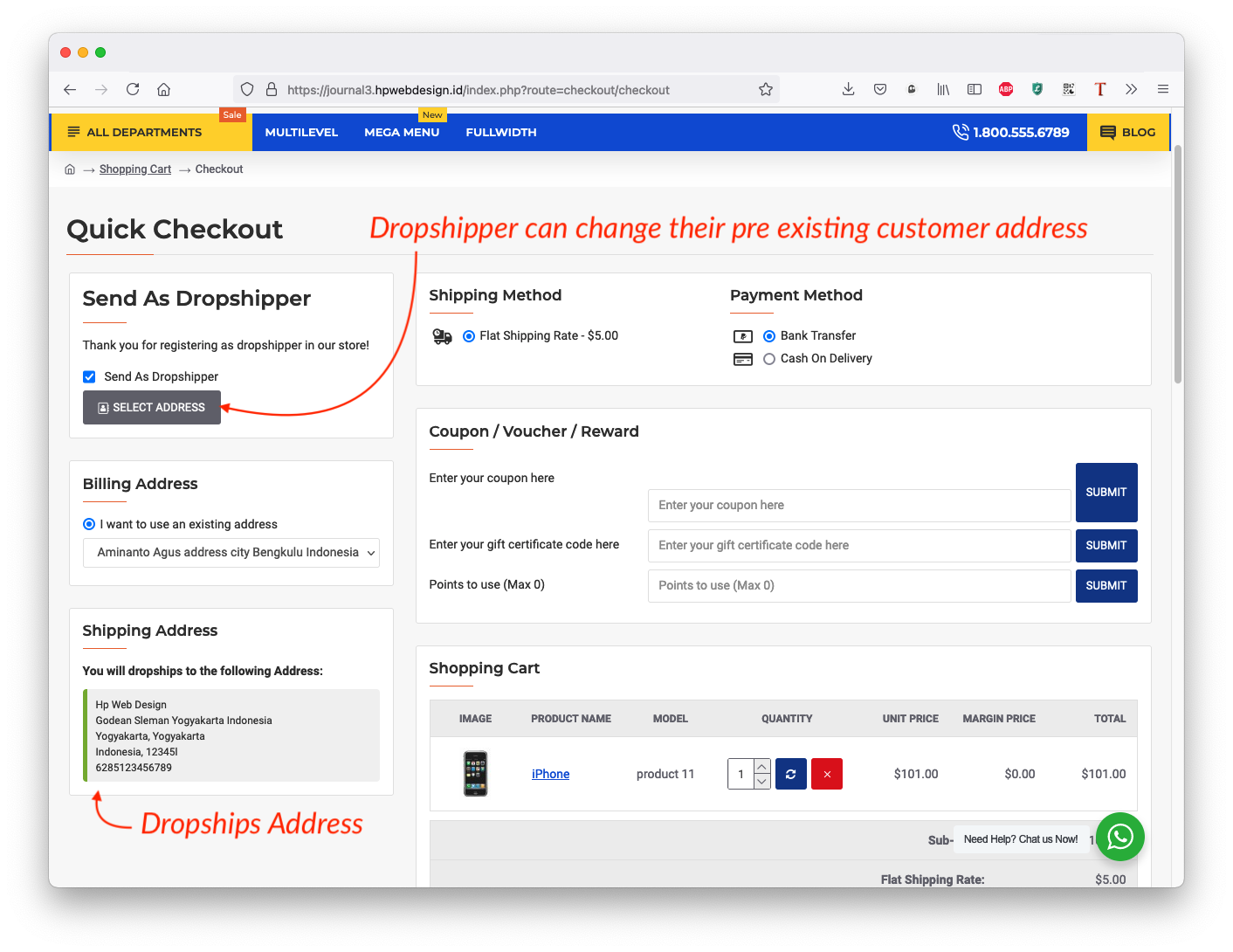Decrease iPhone quantity with down arrow
The height and width of the screenshot is (952, 1233).
tap(762, 782)
